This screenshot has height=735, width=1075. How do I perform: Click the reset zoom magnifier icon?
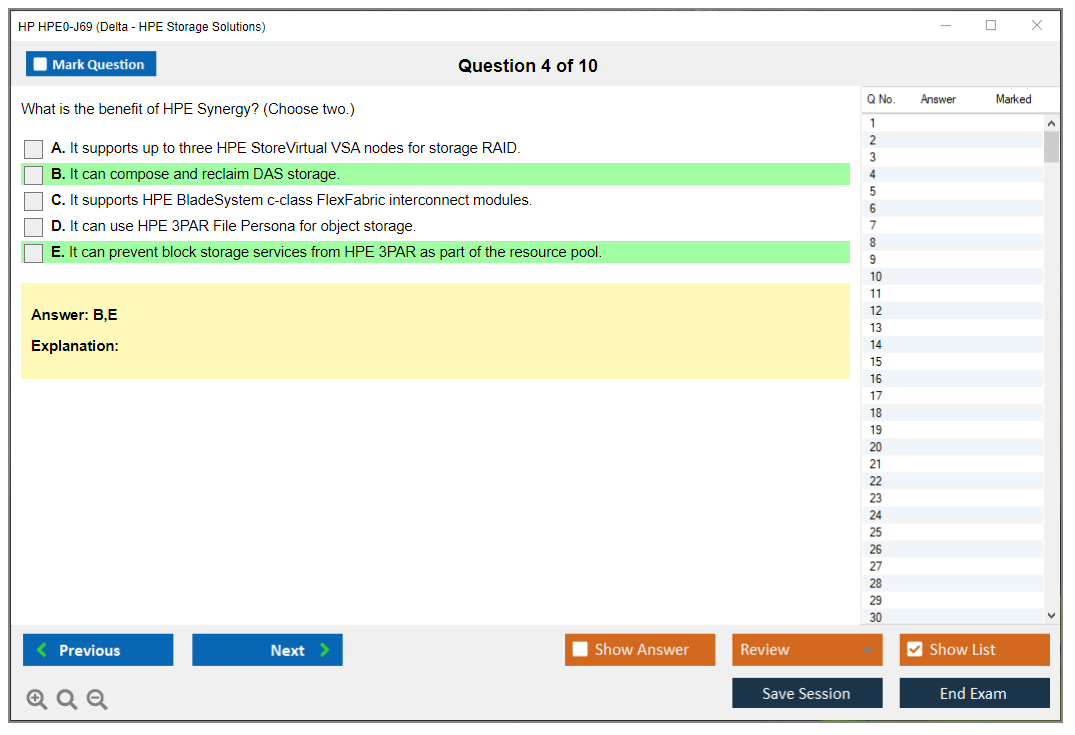[67, 700]
